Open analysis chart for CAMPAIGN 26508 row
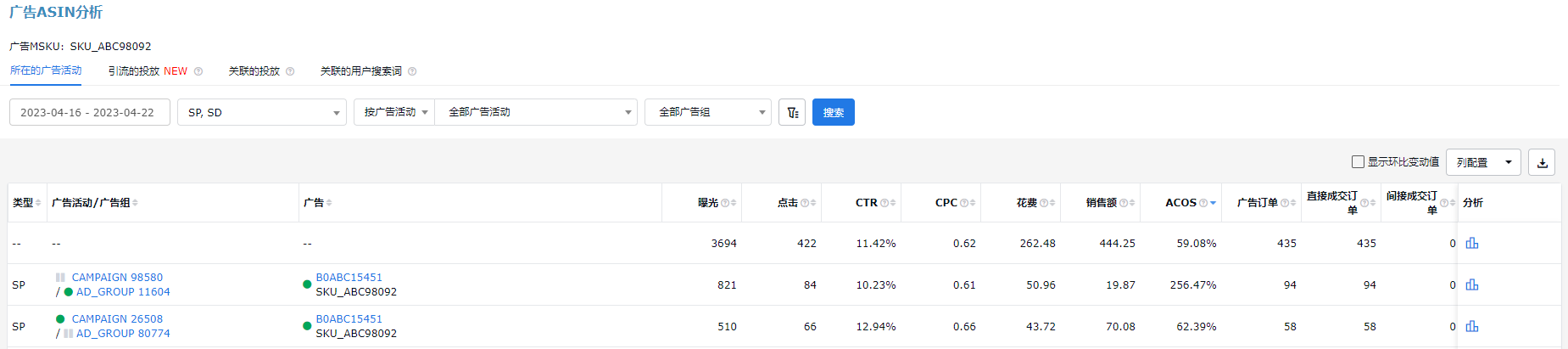Screen dimensions: 1568x349 coord(1472,326)
